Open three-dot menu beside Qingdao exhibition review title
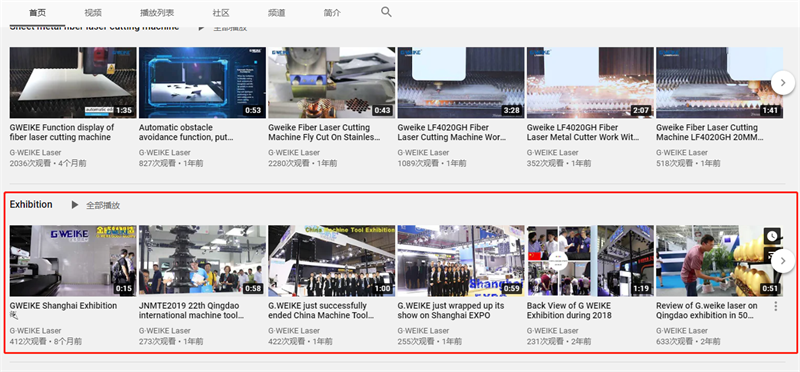 click(x=776, y=306)
